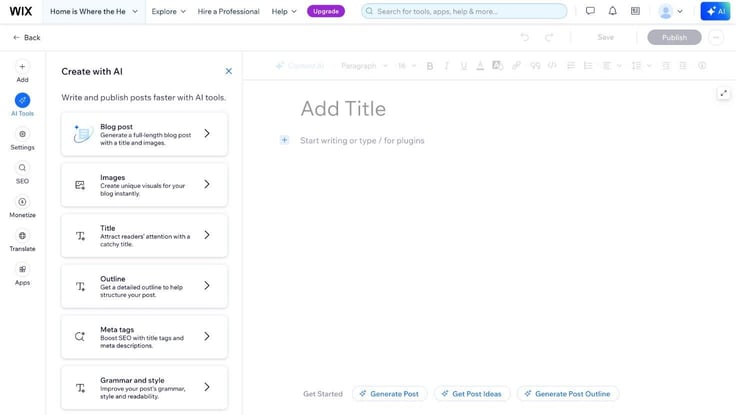Viewport: 736px width, 415px height.
Task: Toggle underline formatting
Action: [463, 66]
